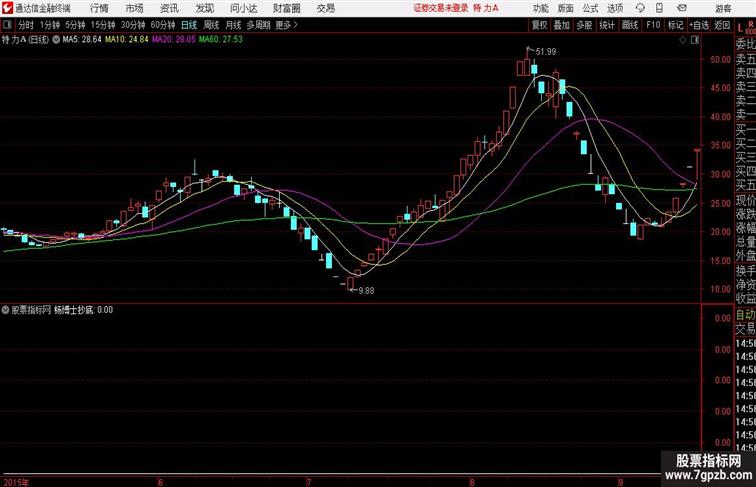Click the MA60: 27.53 value label
This screenshot has width=756, height=487.
(221, 40)
